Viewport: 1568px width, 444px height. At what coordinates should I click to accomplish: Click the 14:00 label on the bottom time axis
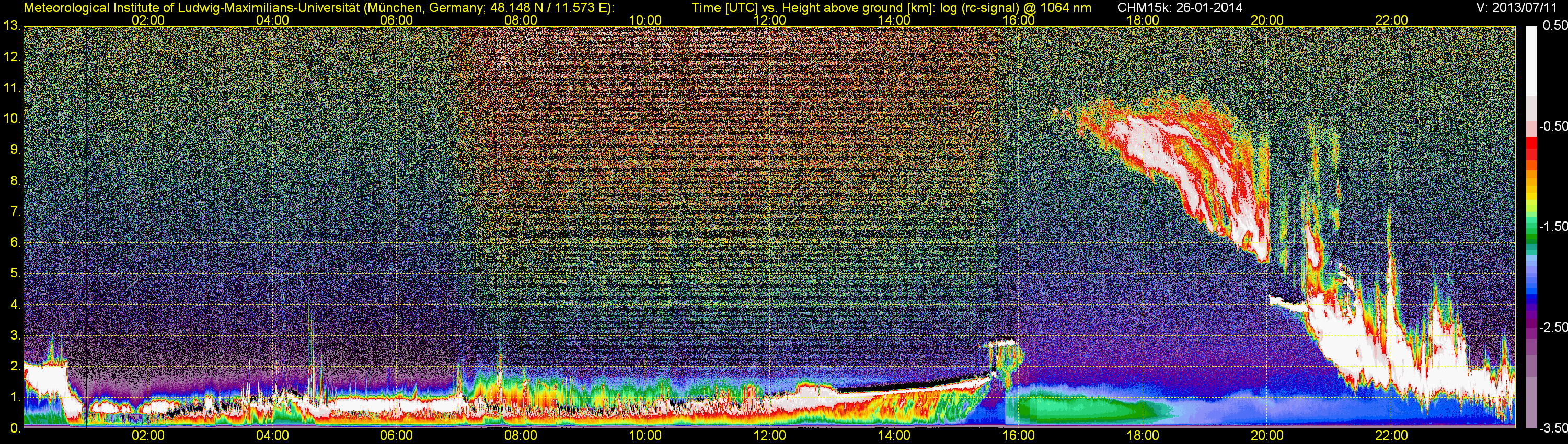pyautogui.click(x=894, y=436)
